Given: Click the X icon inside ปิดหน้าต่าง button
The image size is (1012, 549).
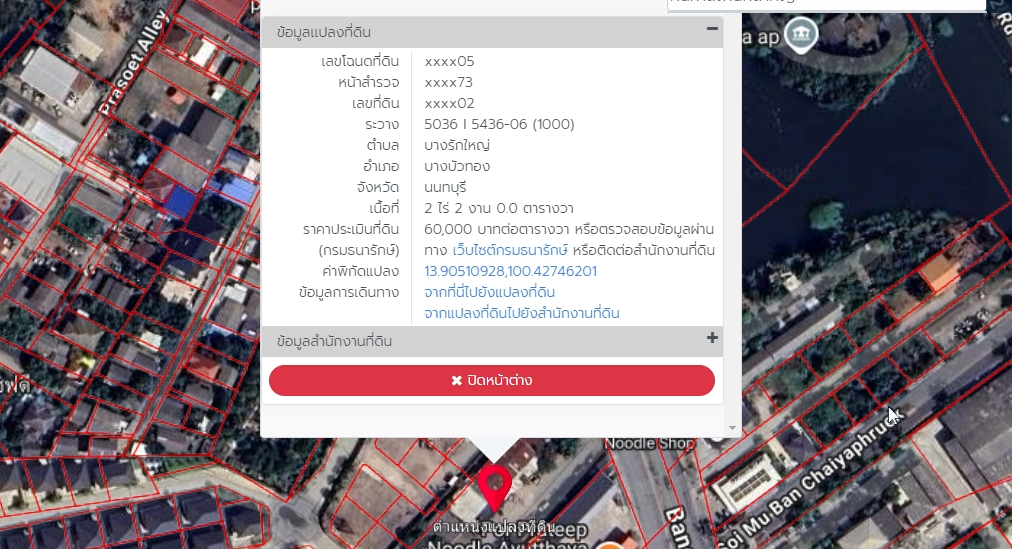Looking at the screenshot, I should tap(457, 381).
